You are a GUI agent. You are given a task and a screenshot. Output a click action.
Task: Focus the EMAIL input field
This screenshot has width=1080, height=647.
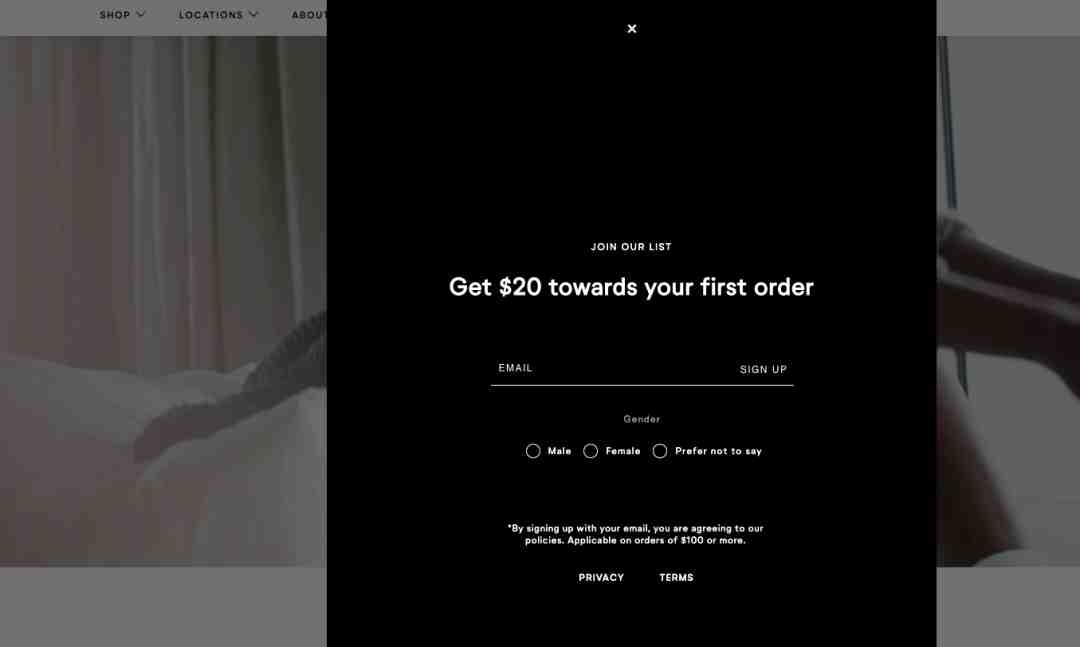click(610, 369)
